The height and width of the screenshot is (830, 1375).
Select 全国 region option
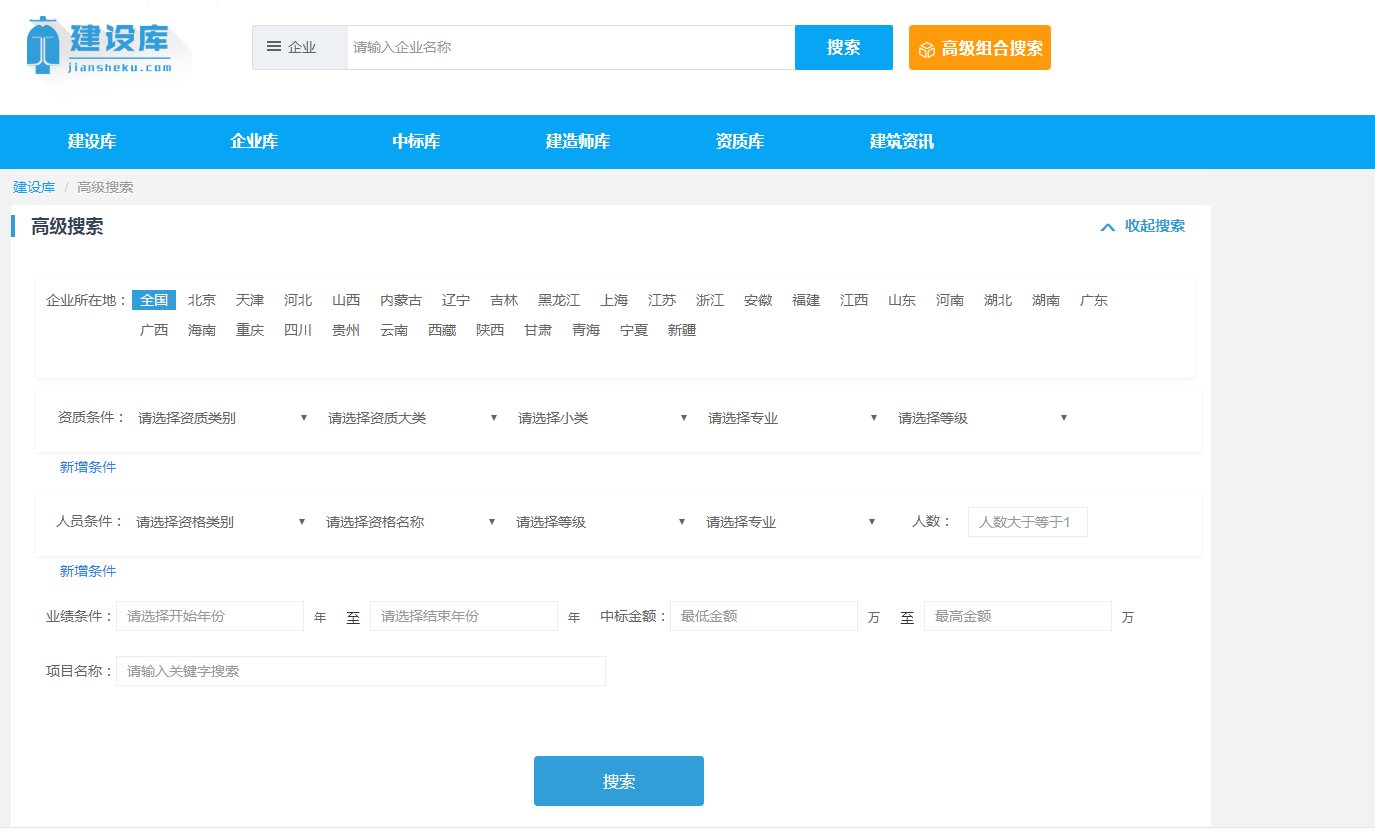pyautogui.click(x=154, y=300)
